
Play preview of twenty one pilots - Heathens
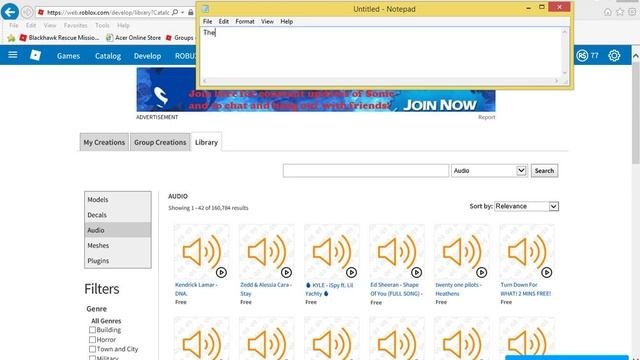[482, 272]
